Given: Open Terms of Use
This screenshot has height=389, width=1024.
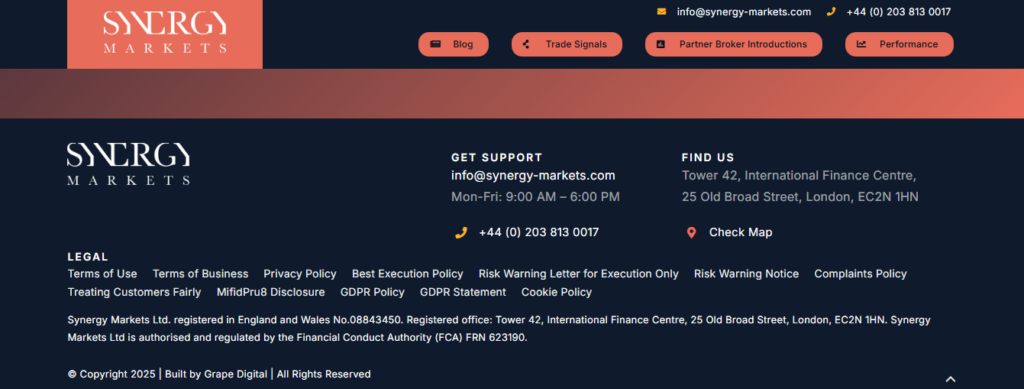Looking at the screenshot, I should [103, 274].
